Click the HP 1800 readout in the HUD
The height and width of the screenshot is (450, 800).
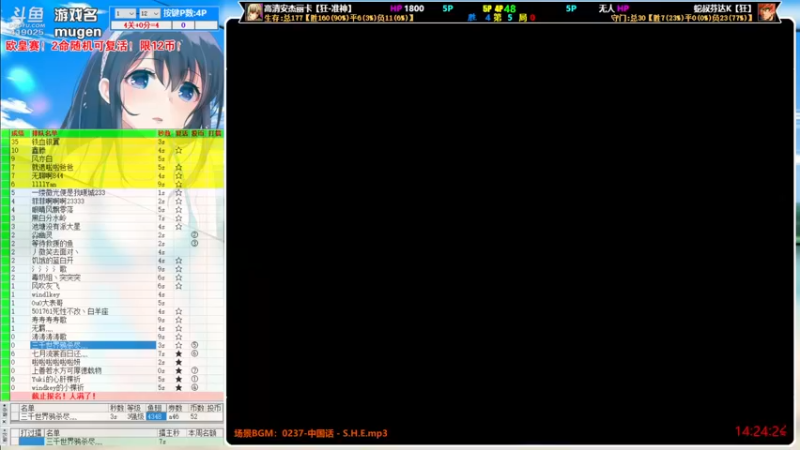click(x=407, y=8)
